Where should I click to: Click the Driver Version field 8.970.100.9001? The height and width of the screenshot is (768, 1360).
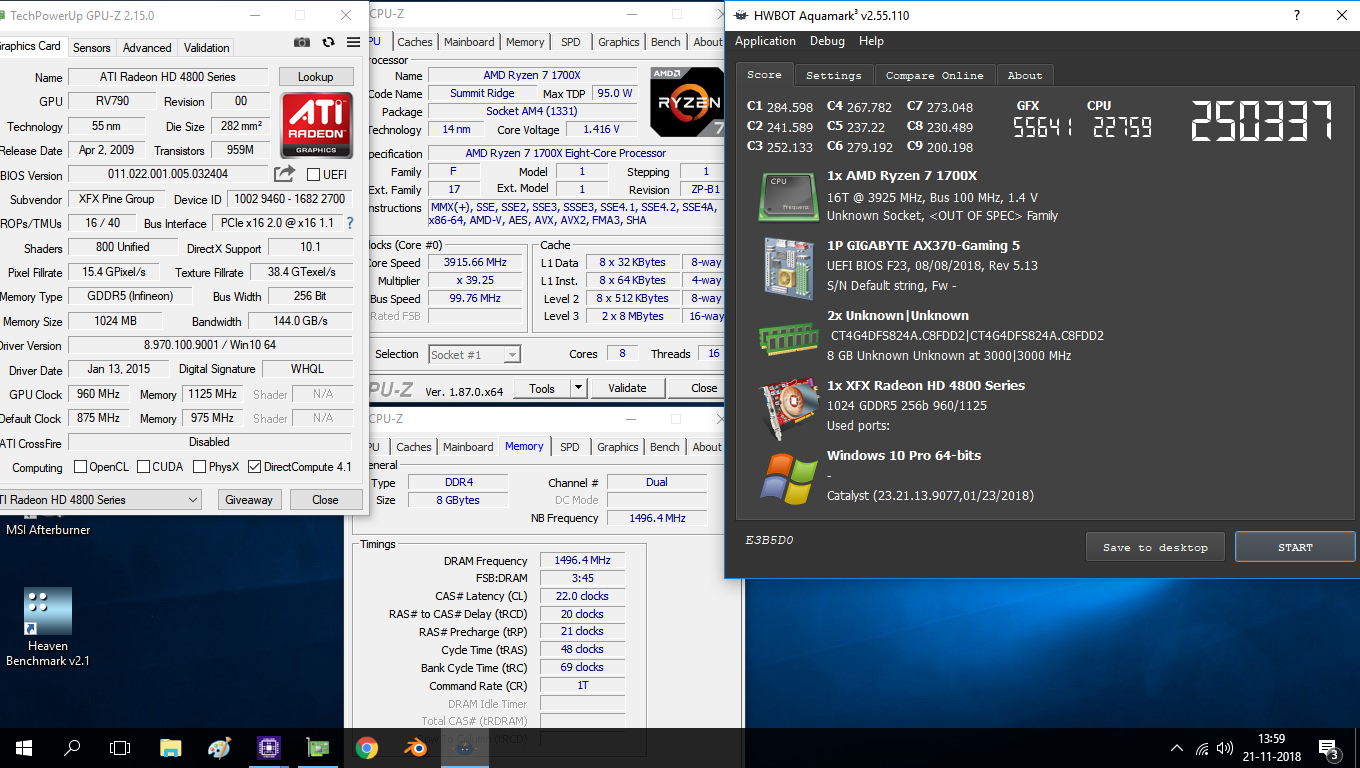pyautogui.click(x=210, y=345)
